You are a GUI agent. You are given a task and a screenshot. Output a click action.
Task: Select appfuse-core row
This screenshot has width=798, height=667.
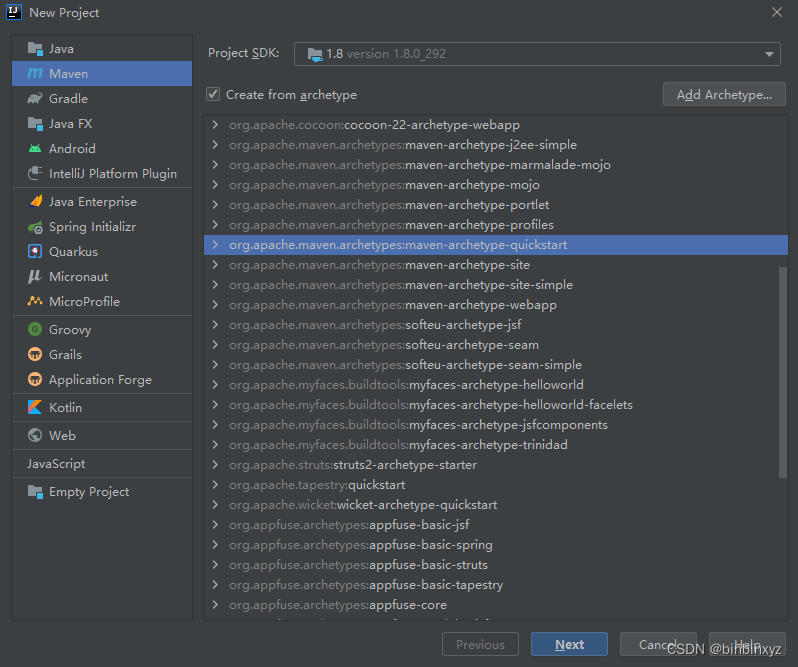pyautogui.click(x=496, y=604)
